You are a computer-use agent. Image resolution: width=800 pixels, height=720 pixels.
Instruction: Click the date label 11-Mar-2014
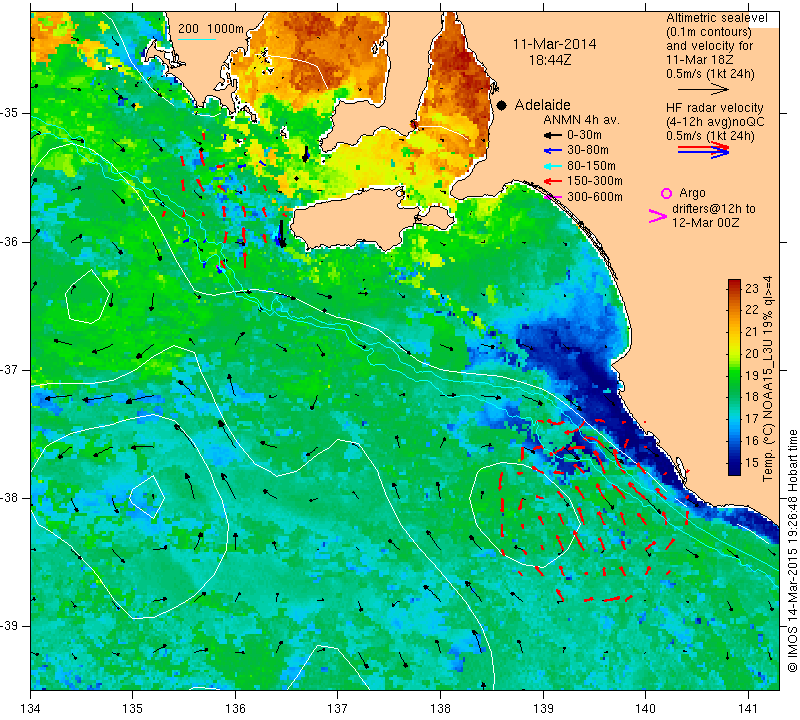coord(554,44)
